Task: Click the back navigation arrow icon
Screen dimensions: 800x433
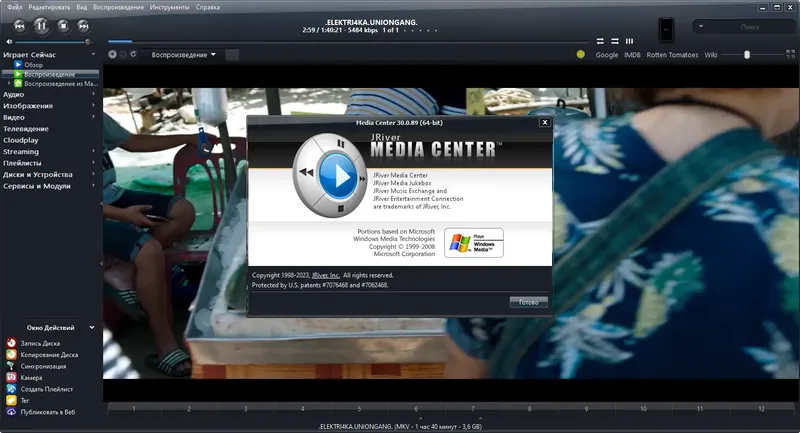Action: point(112,54)
